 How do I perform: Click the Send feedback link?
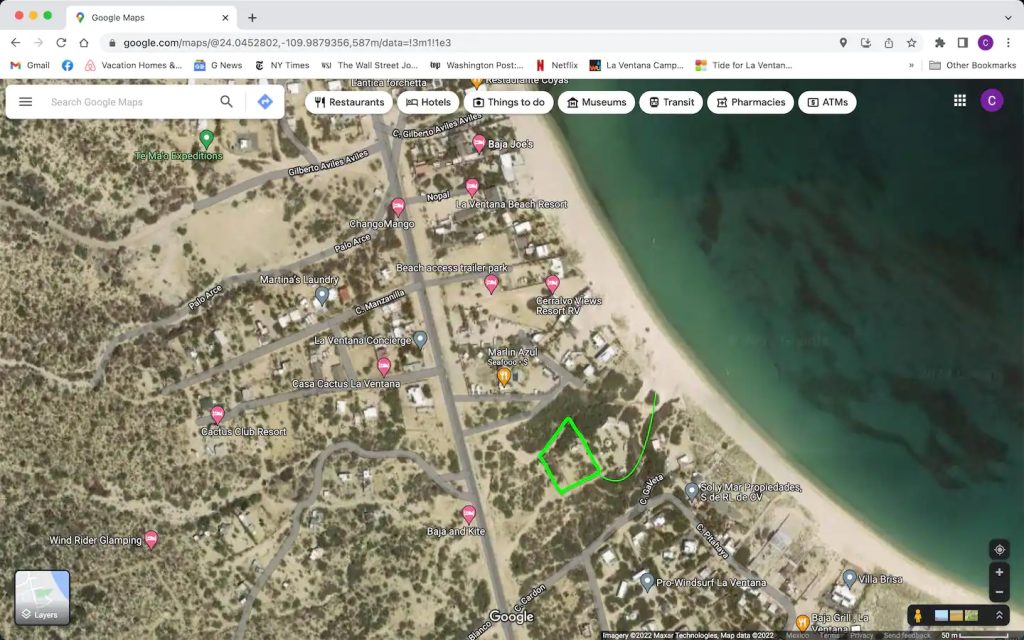point(906,635)
